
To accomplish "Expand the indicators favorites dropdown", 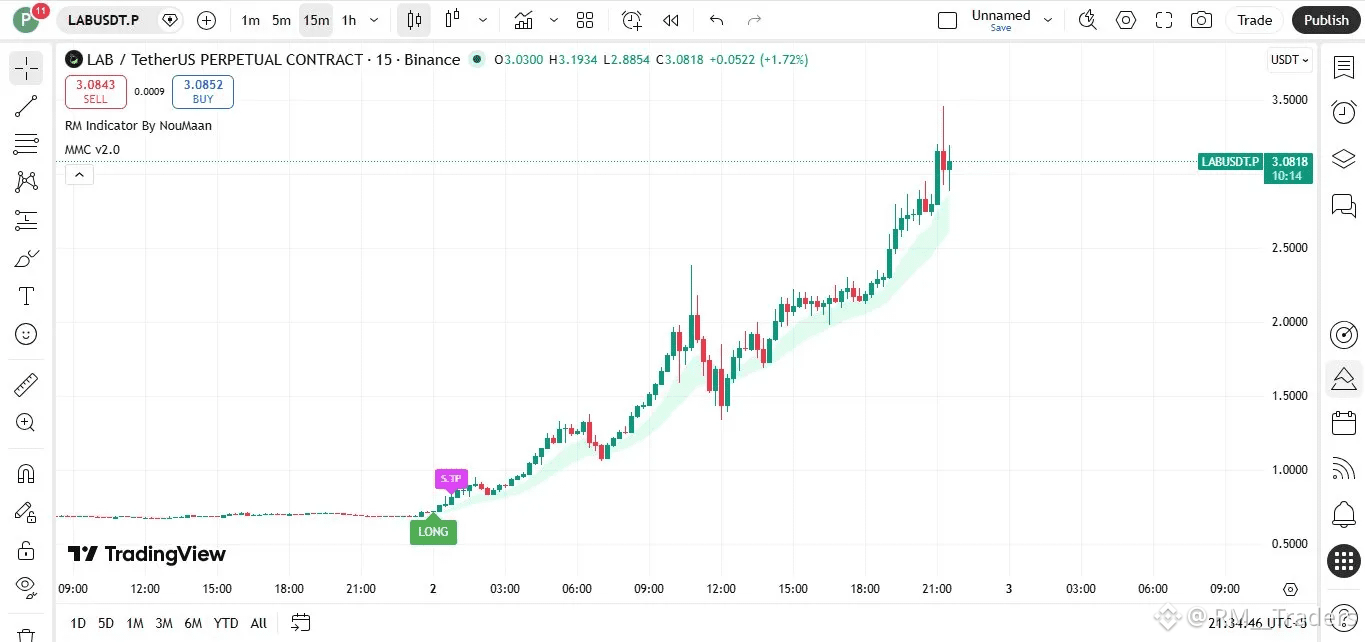I will pyautogui.click(x=552, y=20).
